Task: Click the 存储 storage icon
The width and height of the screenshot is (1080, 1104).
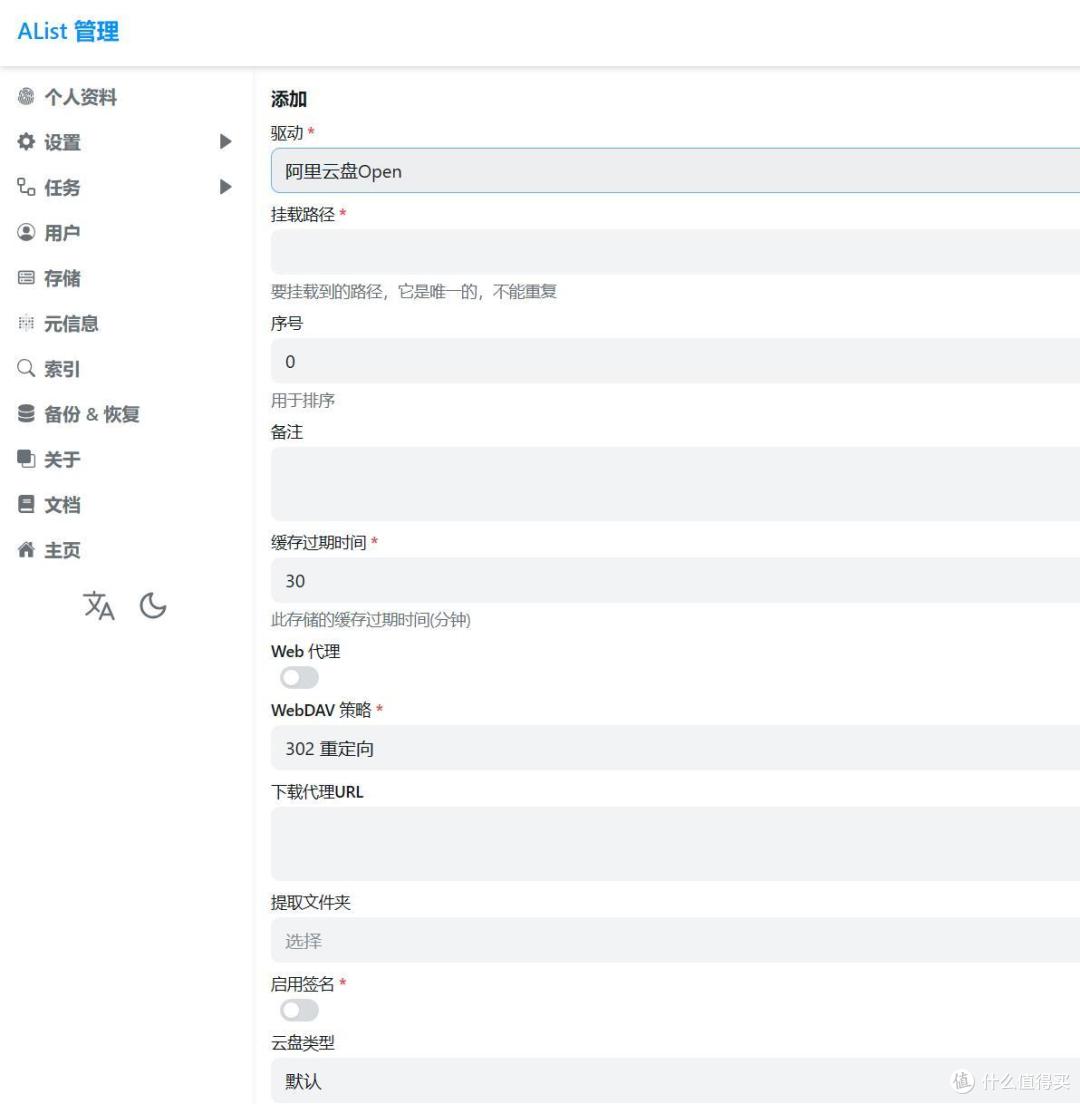Action: click(26, 277)
